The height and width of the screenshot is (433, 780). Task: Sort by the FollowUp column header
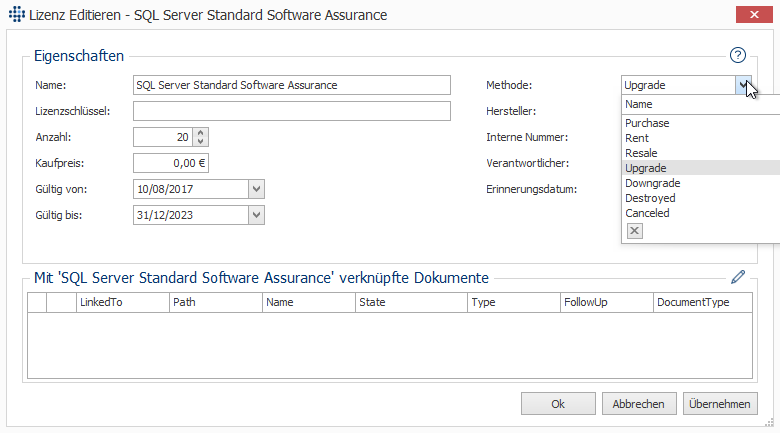click(607, 302)
